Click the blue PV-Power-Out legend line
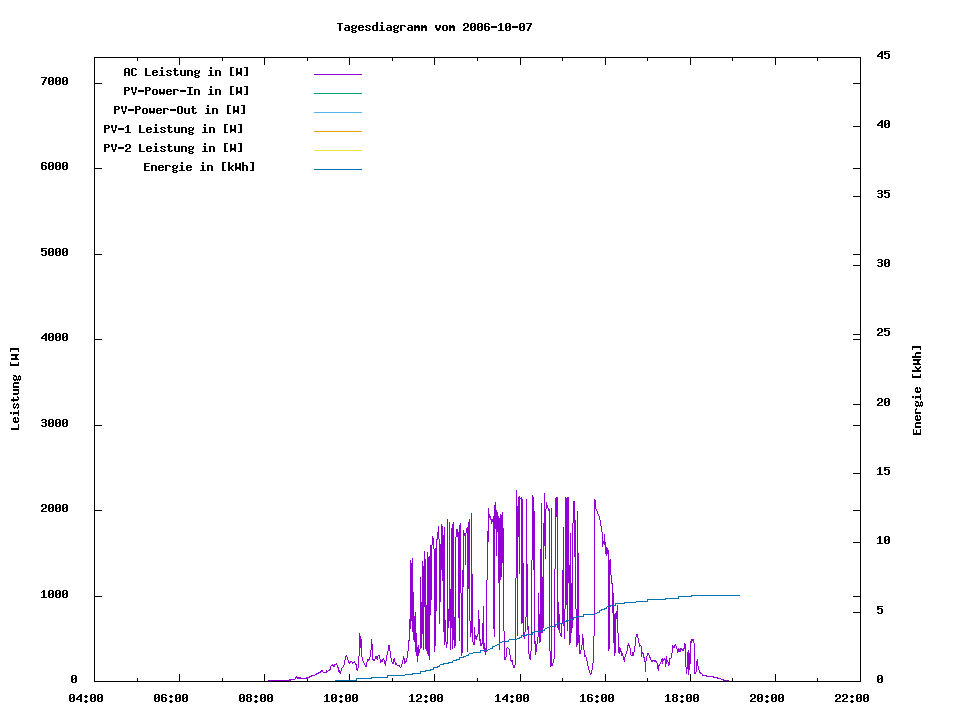Screen dimensions: 960x720 tap(337, 112)
